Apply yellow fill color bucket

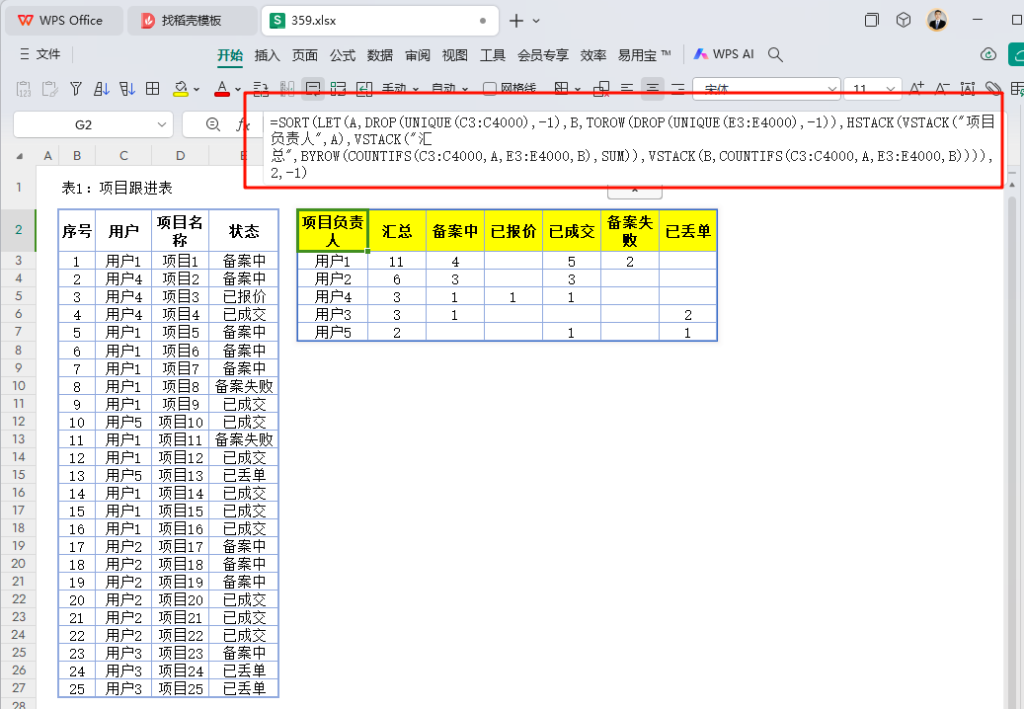[x=180, y=88]
